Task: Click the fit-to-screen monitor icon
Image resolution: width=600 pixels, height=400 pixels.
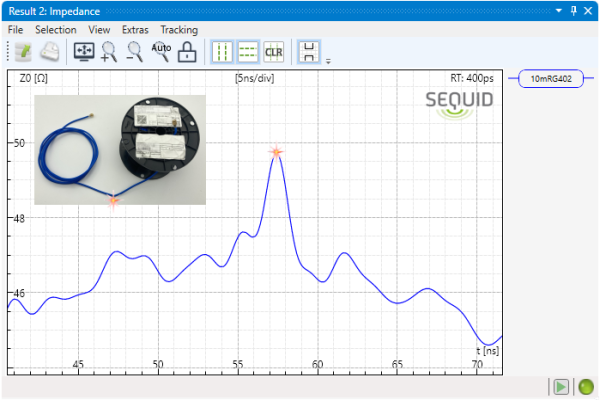Action: (85, 52)
